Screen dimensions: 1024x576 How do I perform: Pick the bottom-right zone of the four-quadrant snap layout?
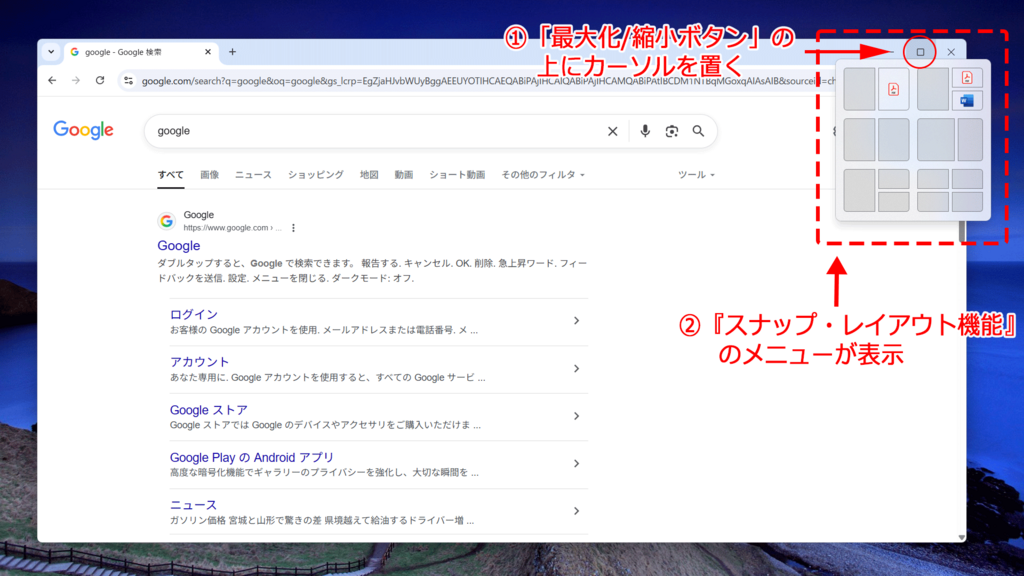point(967,202)
